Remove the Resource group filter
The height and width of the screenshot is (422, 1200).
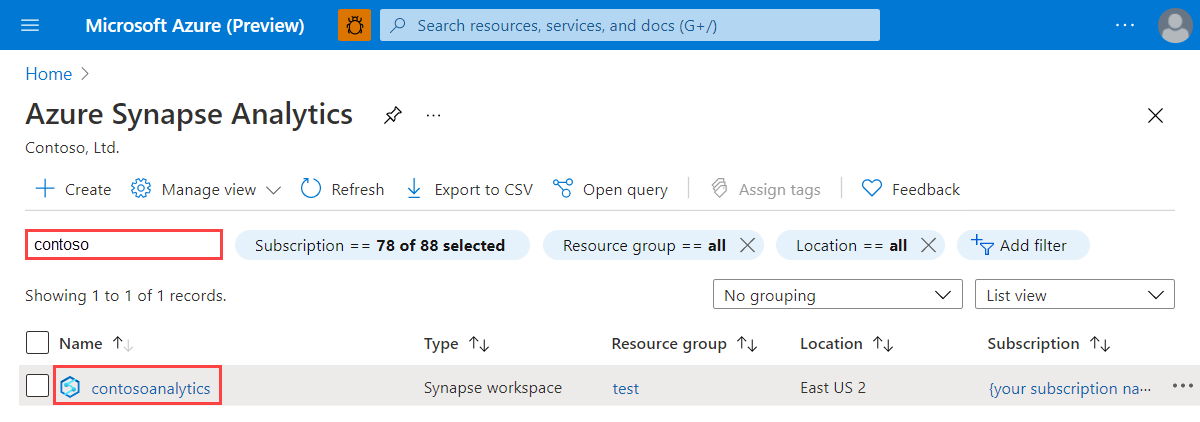coord(746,246)
